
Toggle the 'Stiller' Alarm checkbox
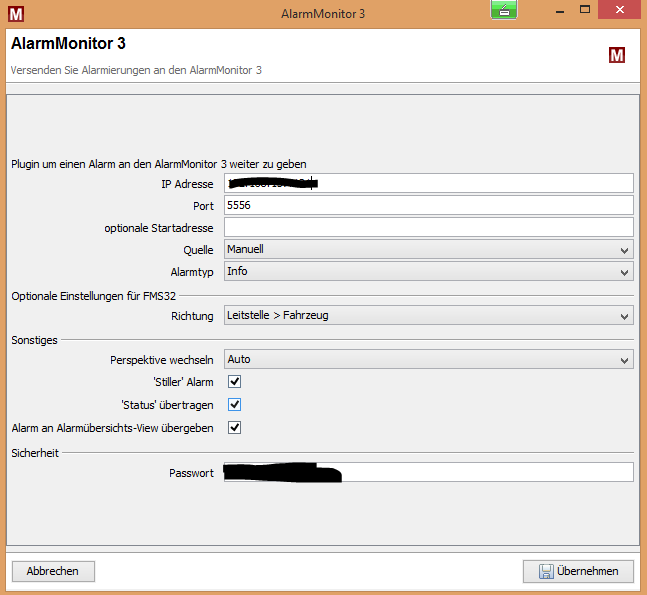point(235,382)
